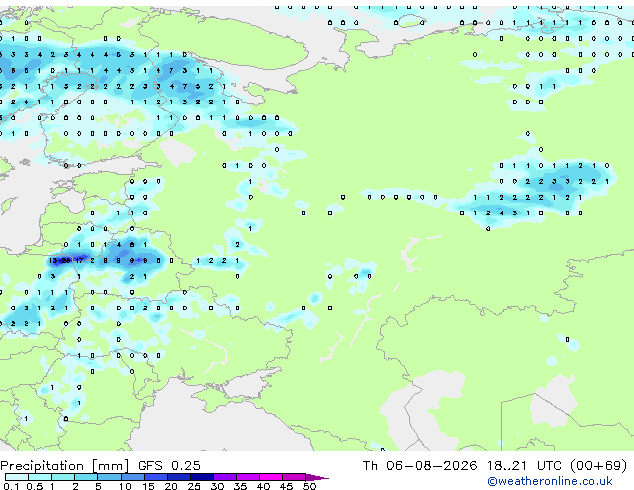Viewport: 634px width, 490px height.
Task: Click the above-50 arrow tip of legend
Action: (x=317, y=477)
